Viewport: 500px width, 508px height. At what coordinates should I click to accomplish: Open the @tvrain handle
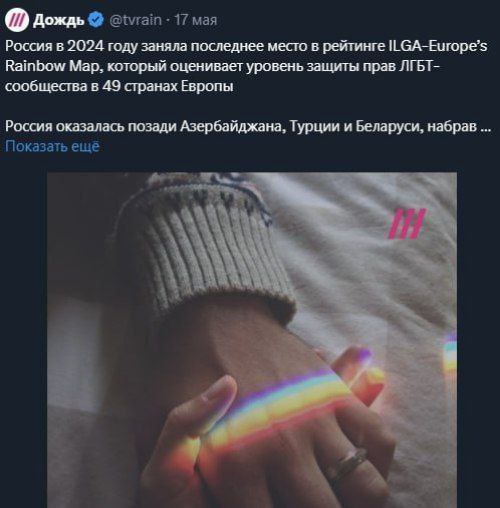coord(136,20)
